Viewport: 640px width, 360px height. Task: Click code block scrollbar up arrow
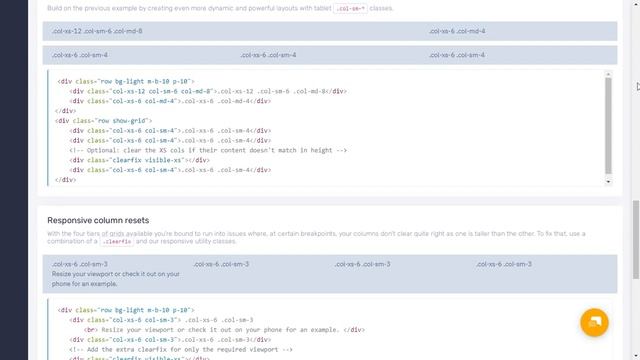click(x=608, y=74)
